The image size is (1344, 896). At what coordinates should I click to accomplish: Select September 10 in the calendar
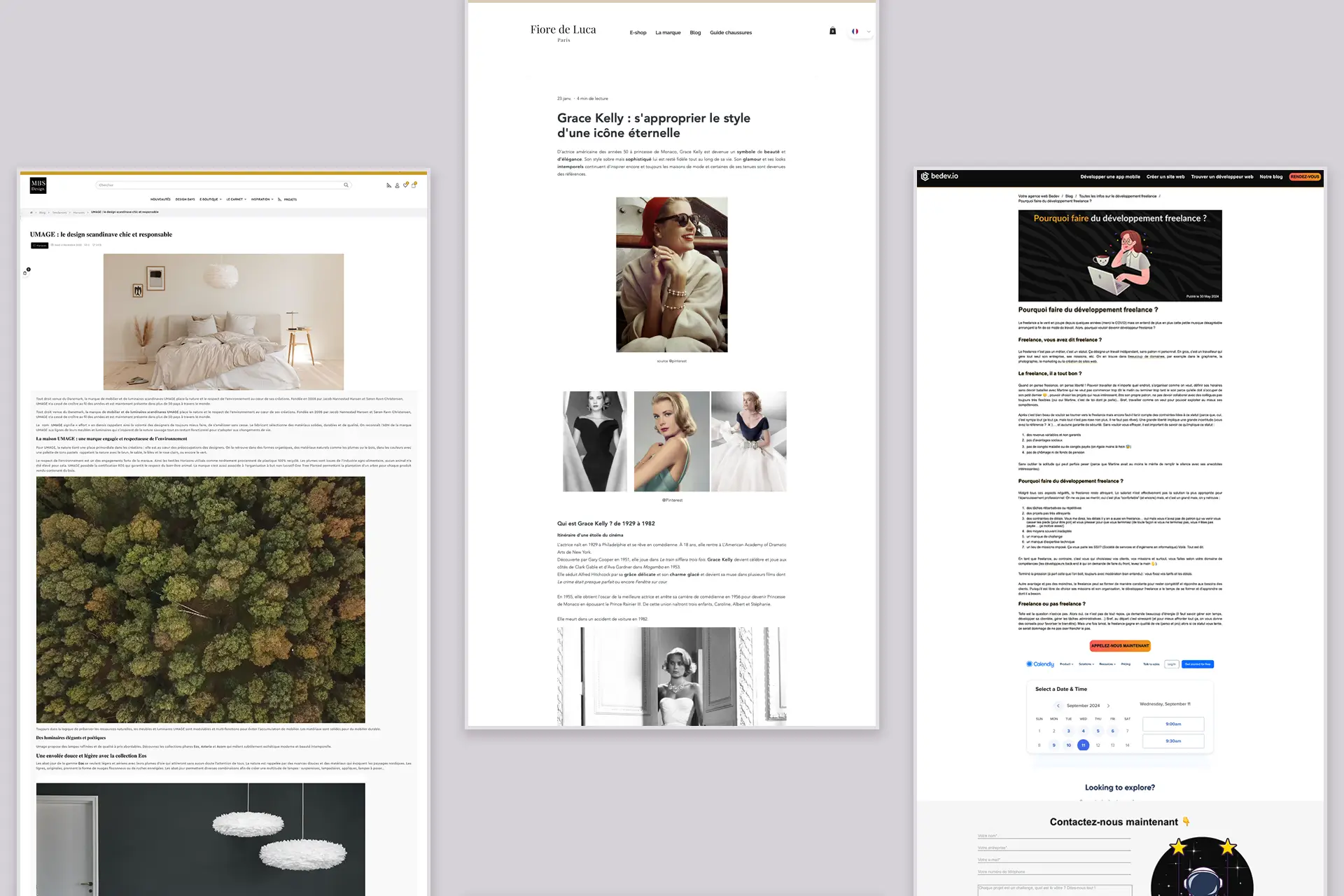coord(1068,745)
